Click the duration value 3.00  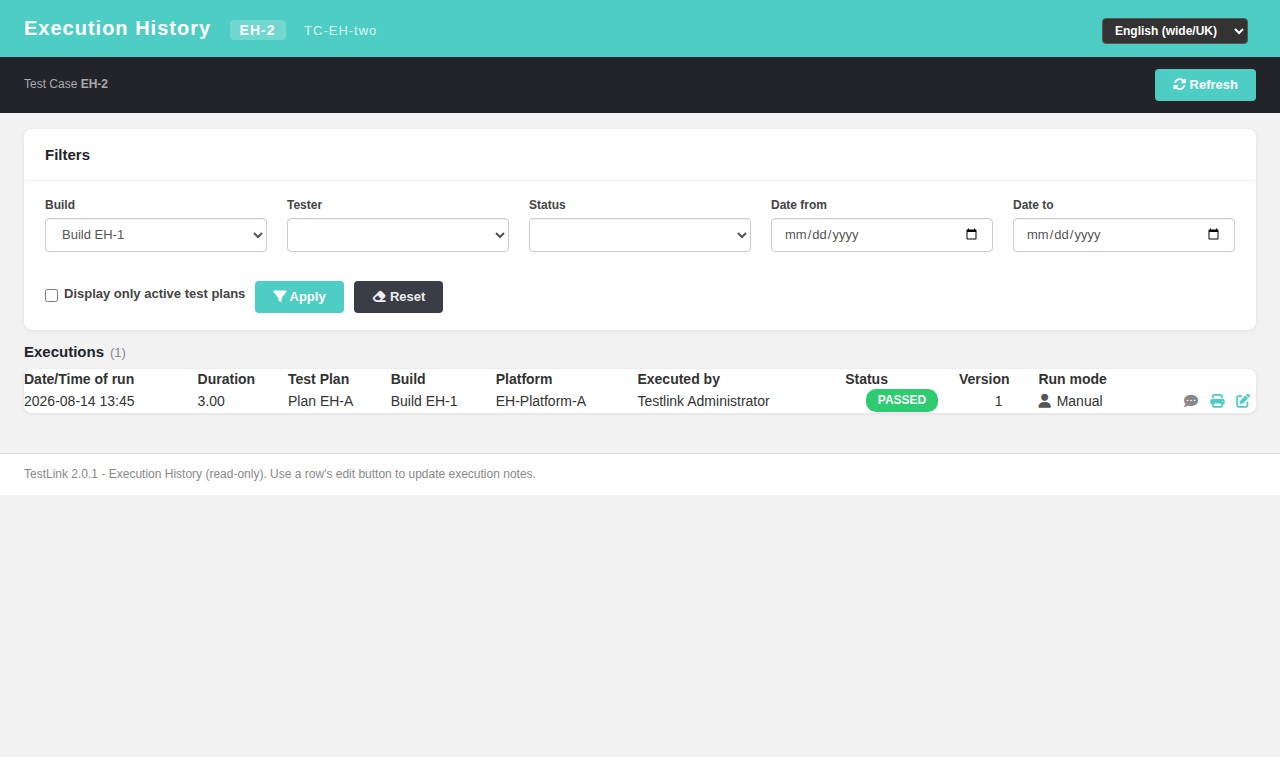(211, 401)
